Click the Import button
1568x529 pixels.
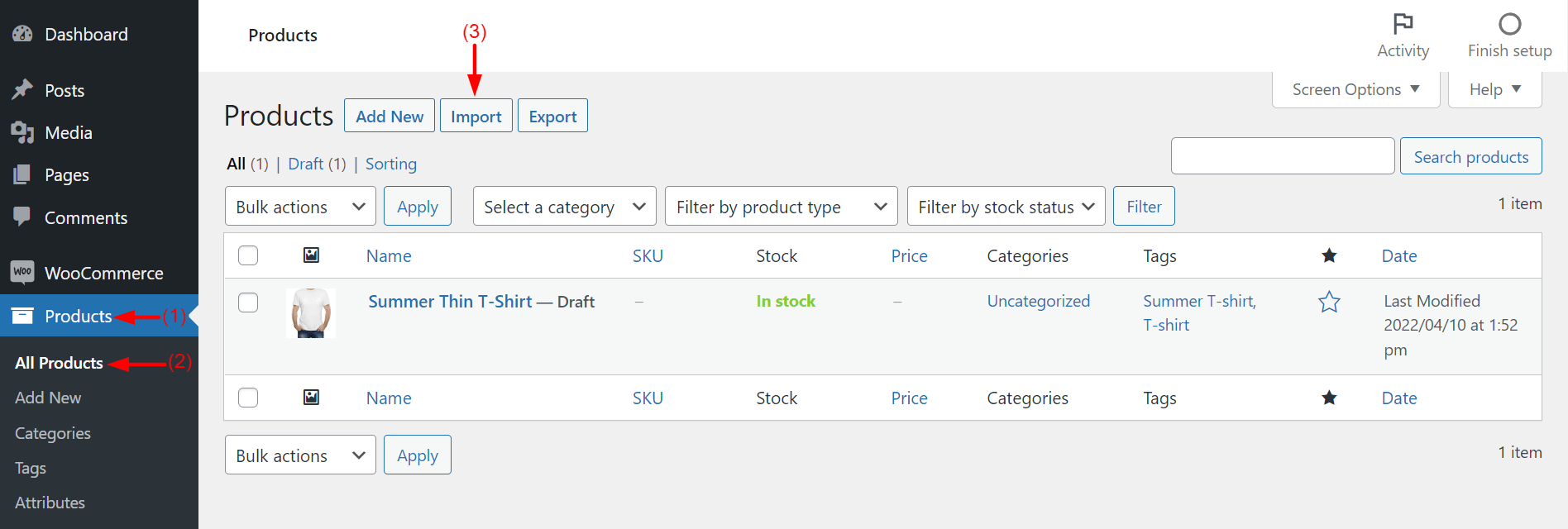tap(476, 116)
